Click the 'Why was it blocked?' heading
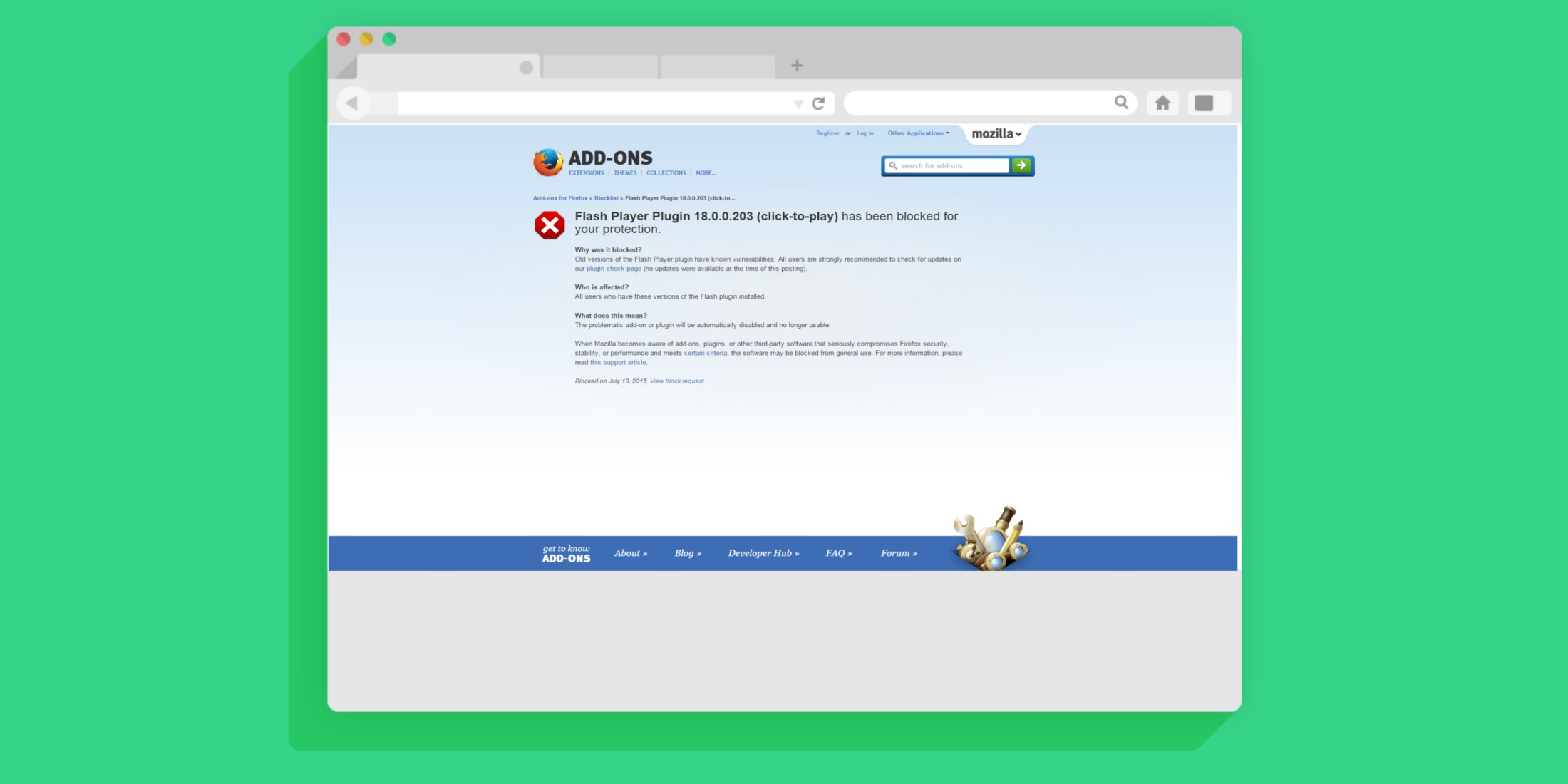 [608, 250]
